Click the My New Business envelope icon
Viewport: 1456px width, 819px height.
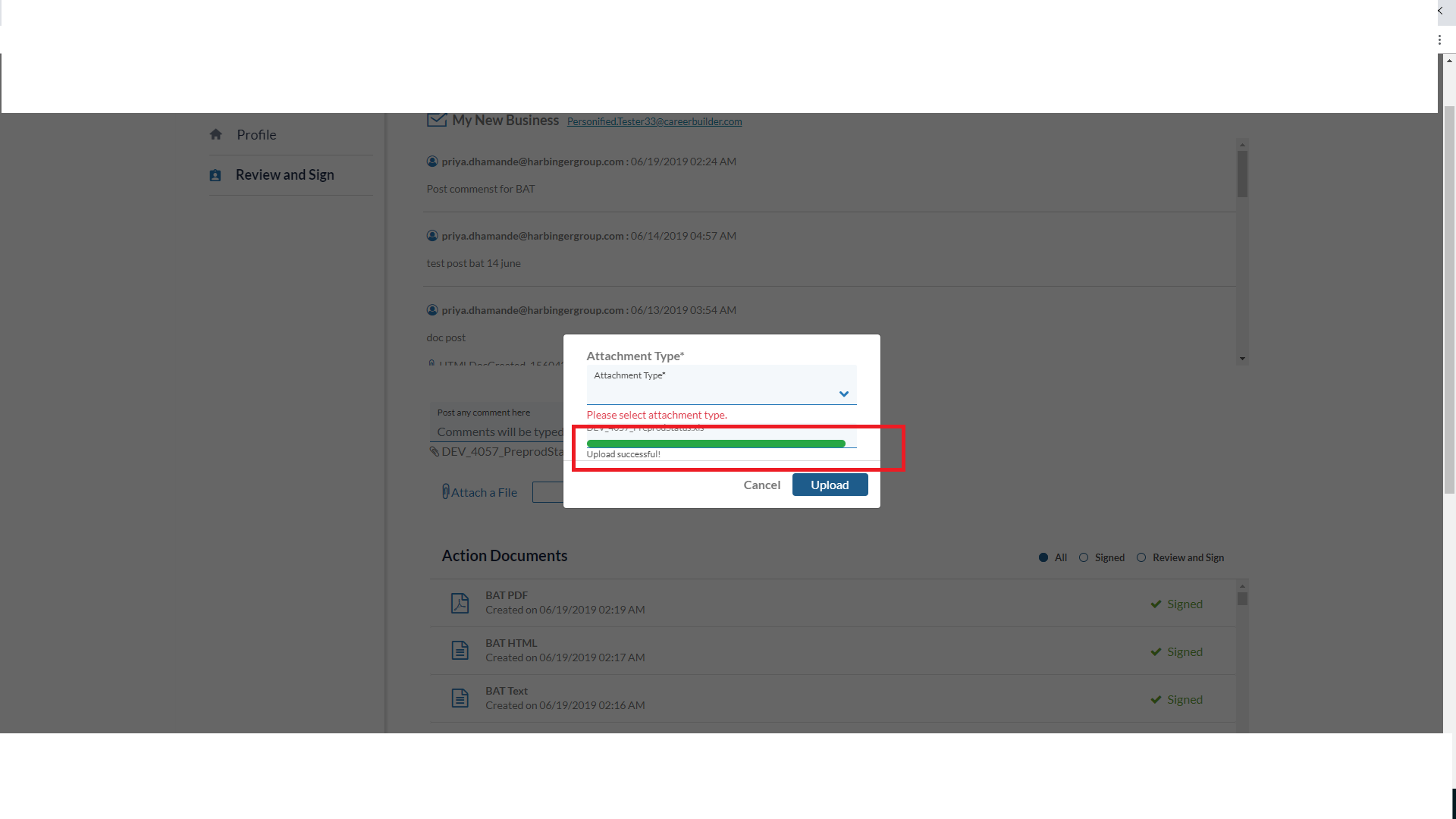pos(436,120)
